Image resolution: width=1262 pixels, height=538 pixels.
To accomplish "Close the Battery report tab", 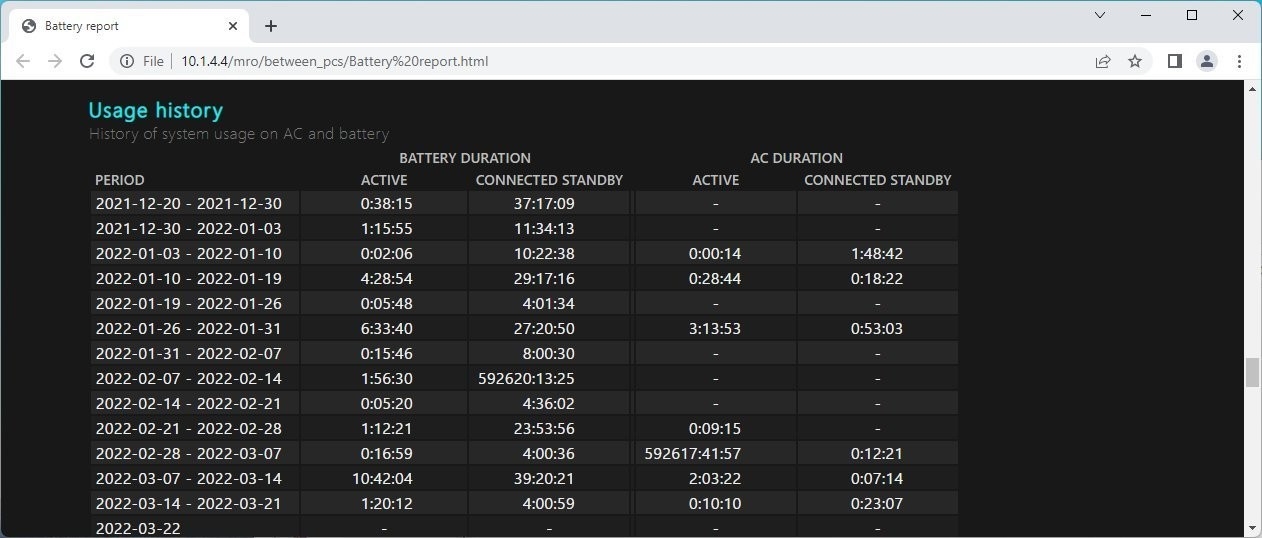I will 232,26.
